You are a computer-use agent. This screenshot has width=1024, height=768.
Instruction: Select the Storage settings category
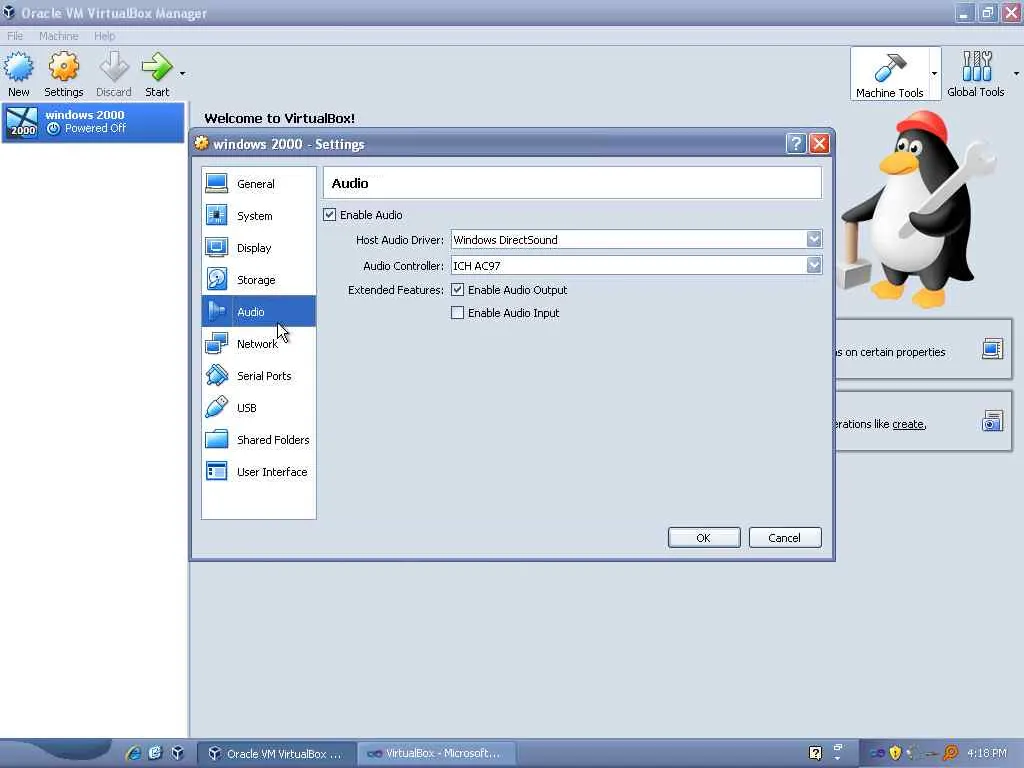click(x=259, y=280)
